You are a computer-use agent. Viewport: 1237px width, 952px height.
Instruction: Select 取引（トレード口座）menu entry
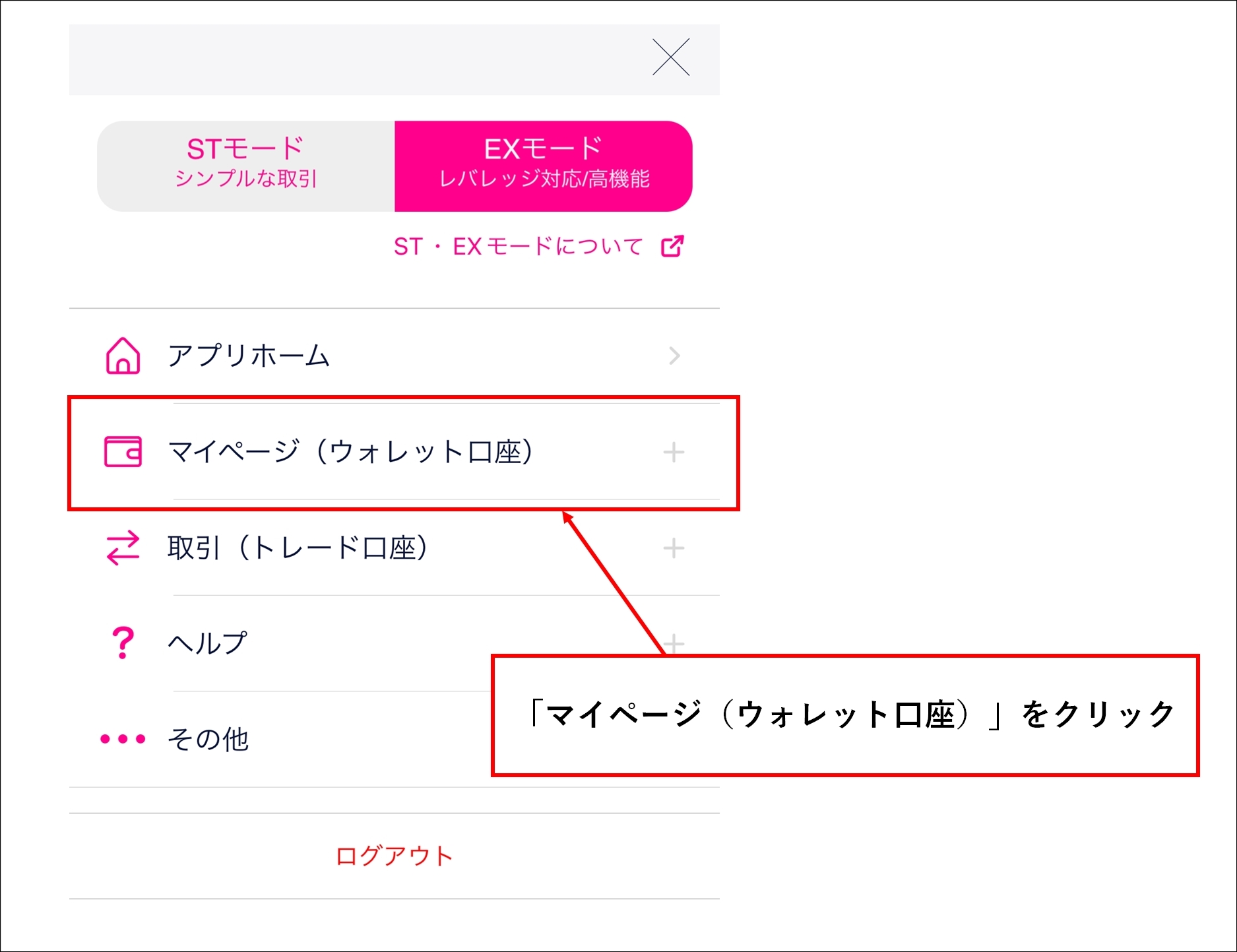298,548
